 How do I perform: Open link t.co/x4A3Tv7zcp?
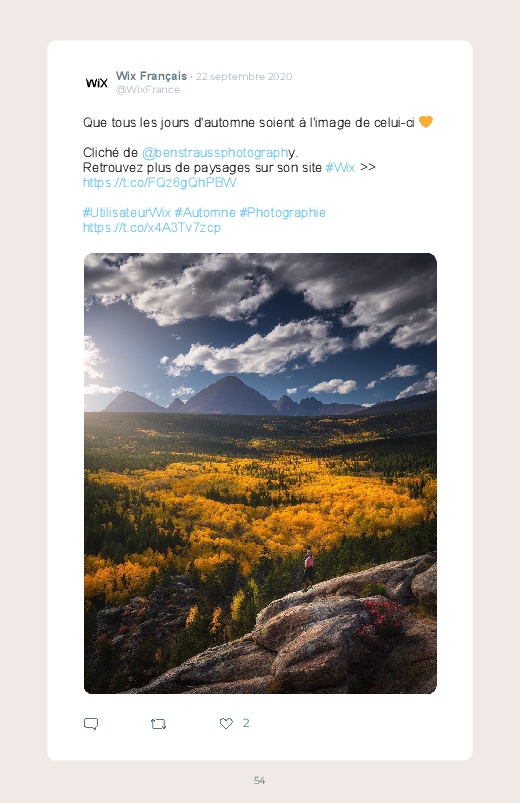[152, 227]
